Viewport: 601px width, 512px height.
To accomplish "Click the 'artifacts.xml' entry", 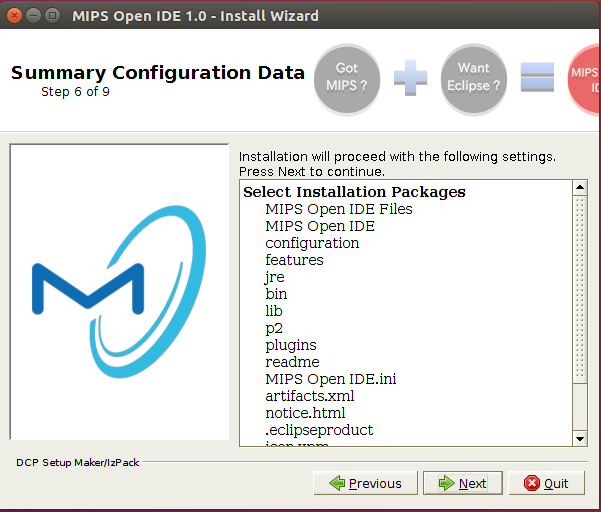I will (310, 396).
